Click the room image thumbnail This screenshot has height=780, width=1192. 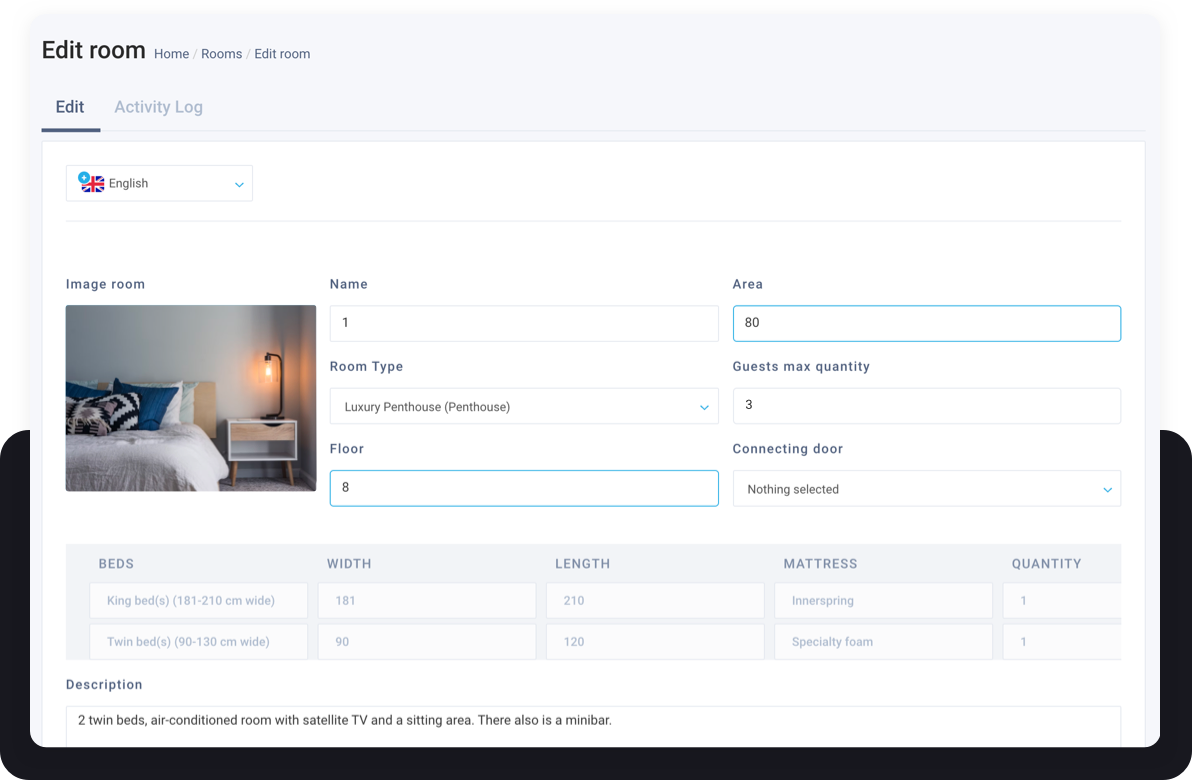191,398
